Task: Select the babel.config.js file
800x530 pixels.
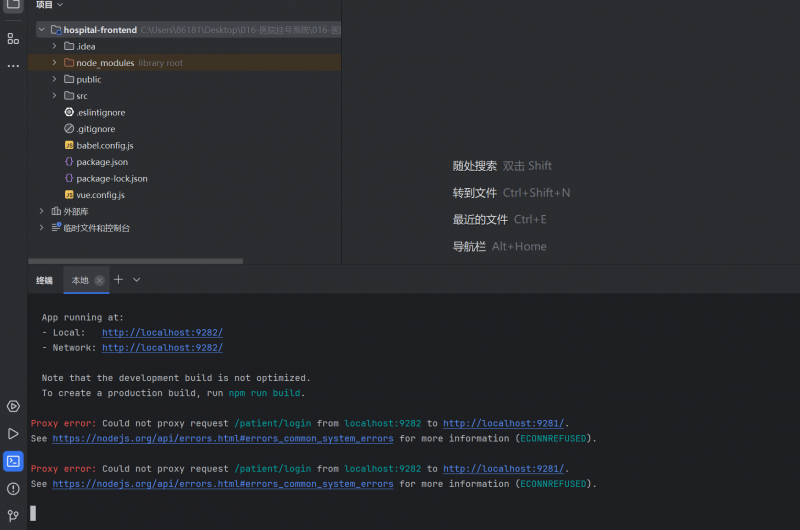Action: (x=105, y=145)
